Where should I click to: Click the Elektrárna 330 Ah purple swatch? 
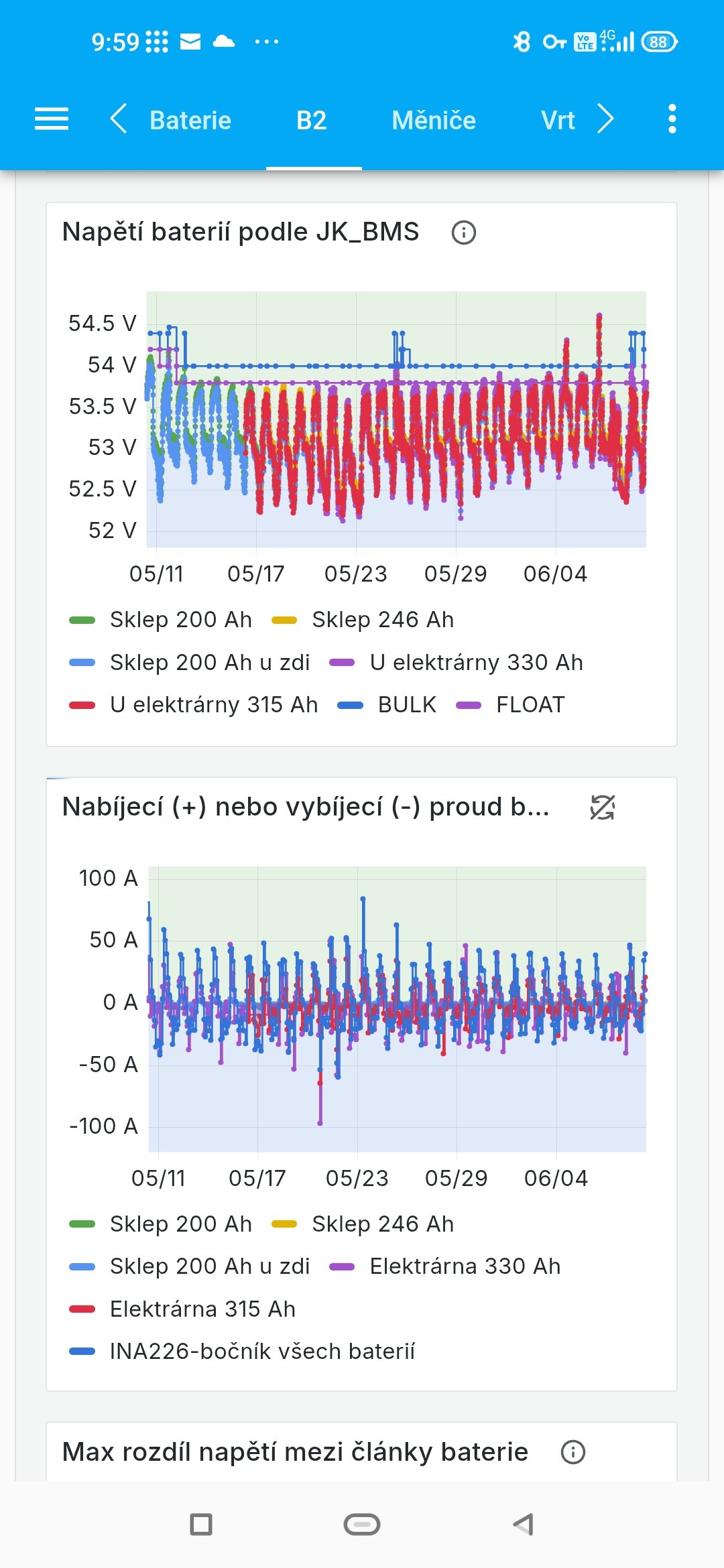click(342, 1266)
